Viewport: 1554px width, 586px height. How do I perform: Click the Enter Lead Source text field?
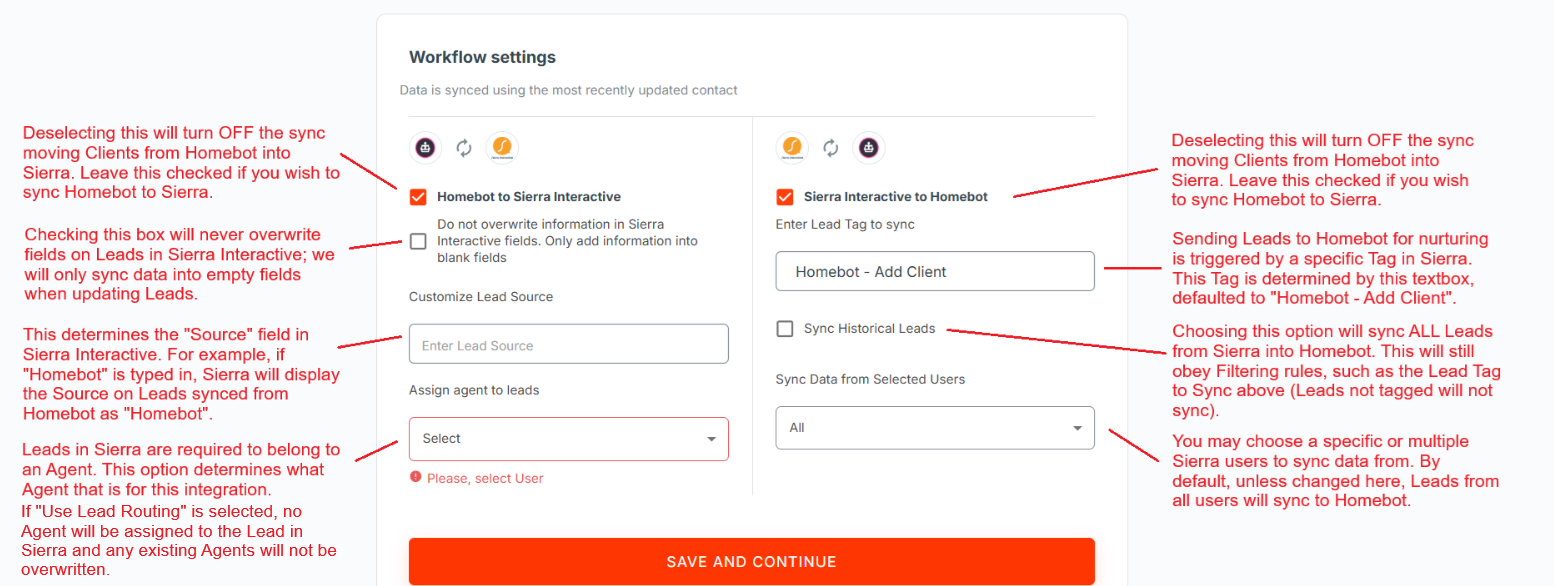(568, 345)
